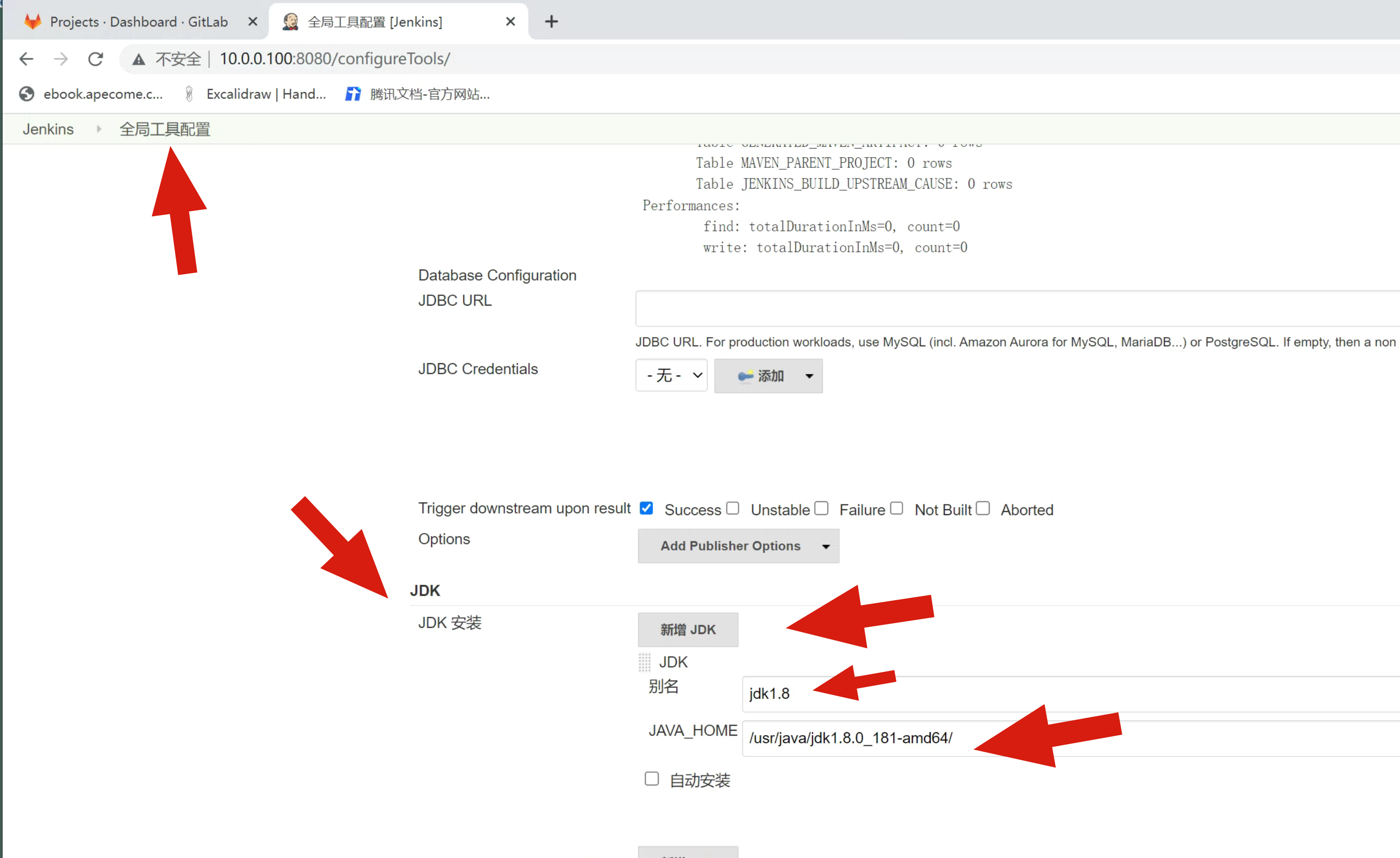1400x858 pixels.
Task: Uncheck the Success trigger checkbox
Action: [x=646, y=508]
